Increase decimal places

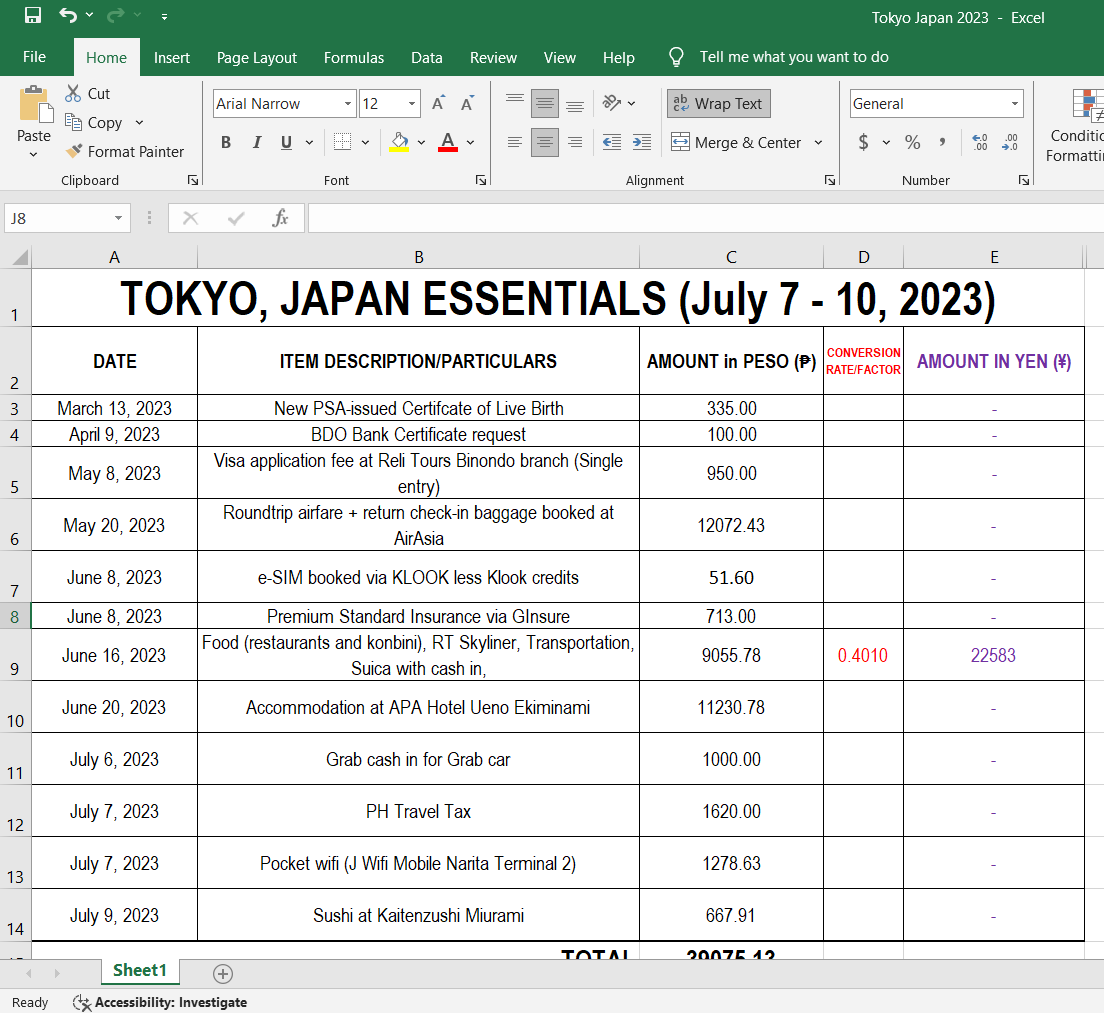coord(979,142)
